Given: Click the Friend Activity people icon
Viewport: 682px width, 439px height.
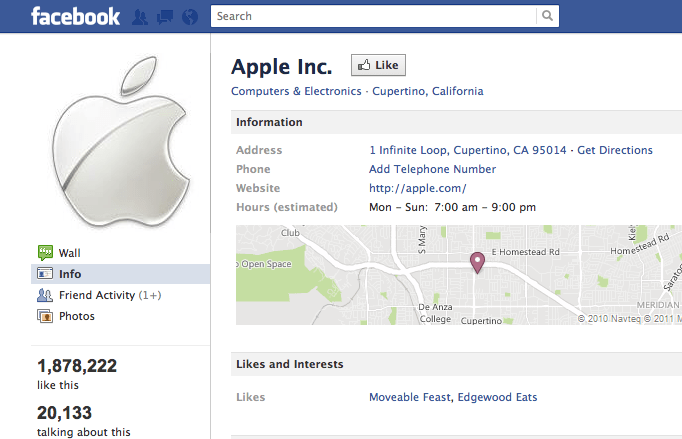Looking at the screenshot, I should coord(45,295).
